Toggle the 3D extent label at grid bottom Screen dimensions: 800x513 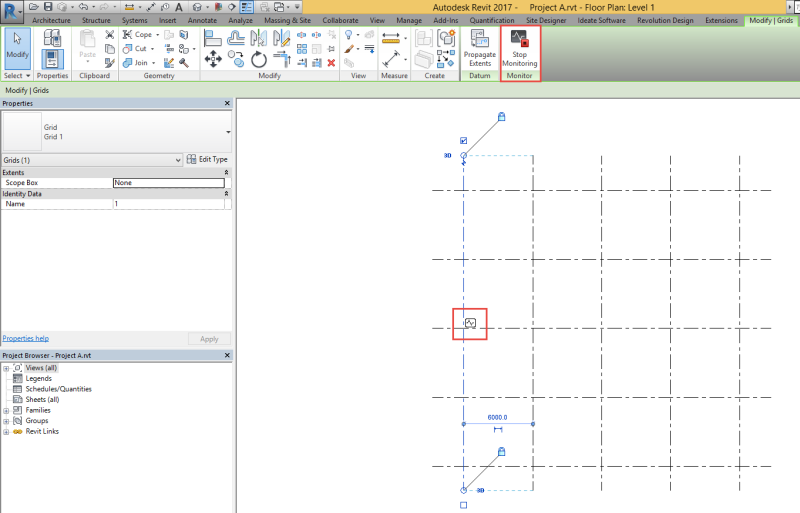[480, 491]
